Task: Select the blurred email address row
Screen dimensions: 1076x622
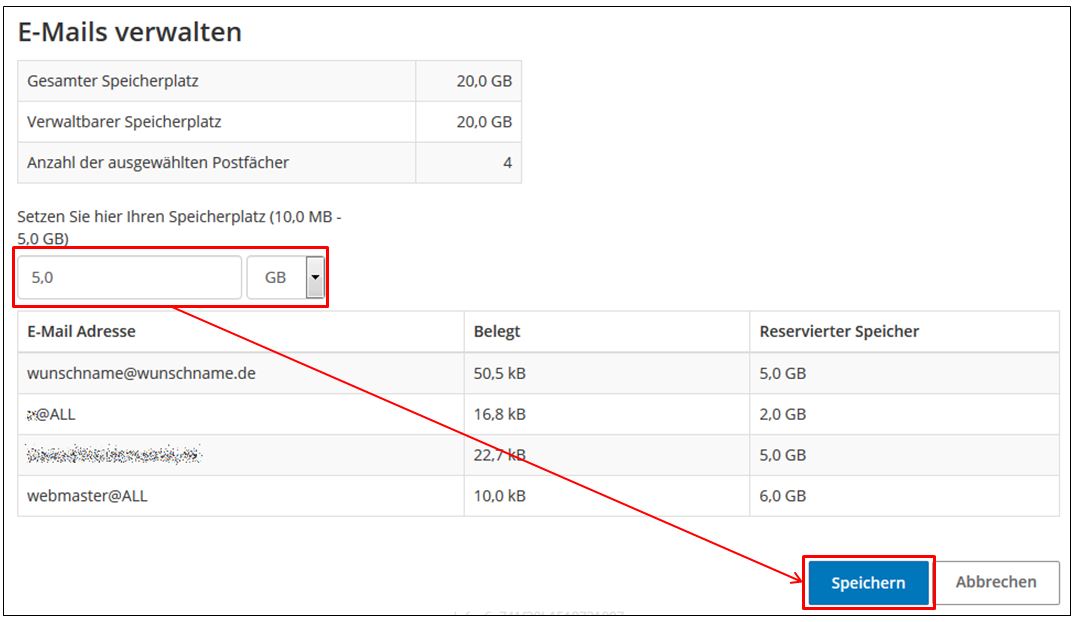Action: pyautogui.click(x=114, y=455)
